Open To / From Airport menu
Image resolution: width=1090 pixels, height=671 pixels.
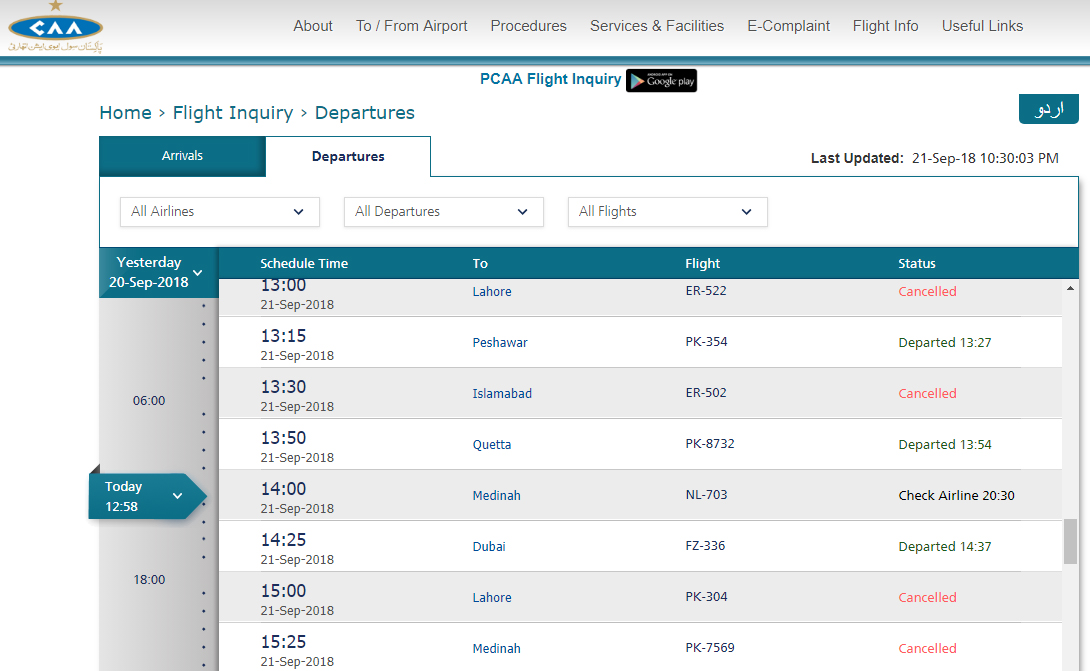coord(412,26)
